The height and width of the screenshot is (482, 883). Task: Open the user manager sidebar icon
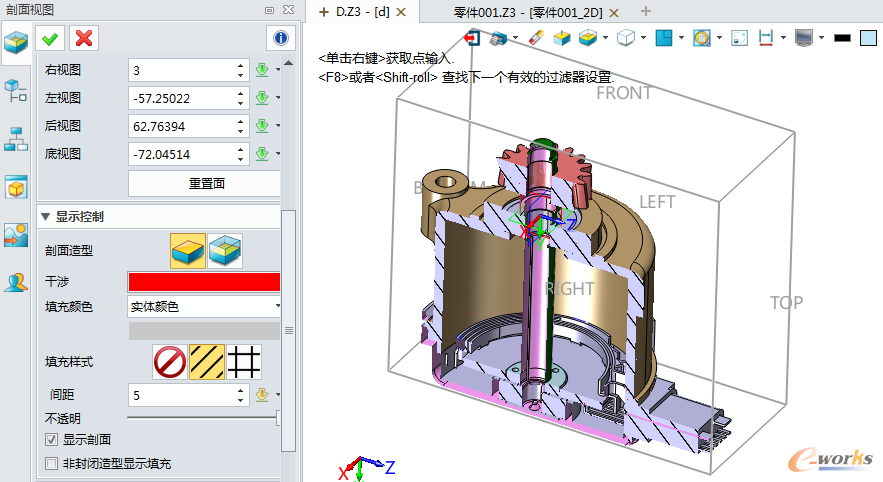(16, 281)
